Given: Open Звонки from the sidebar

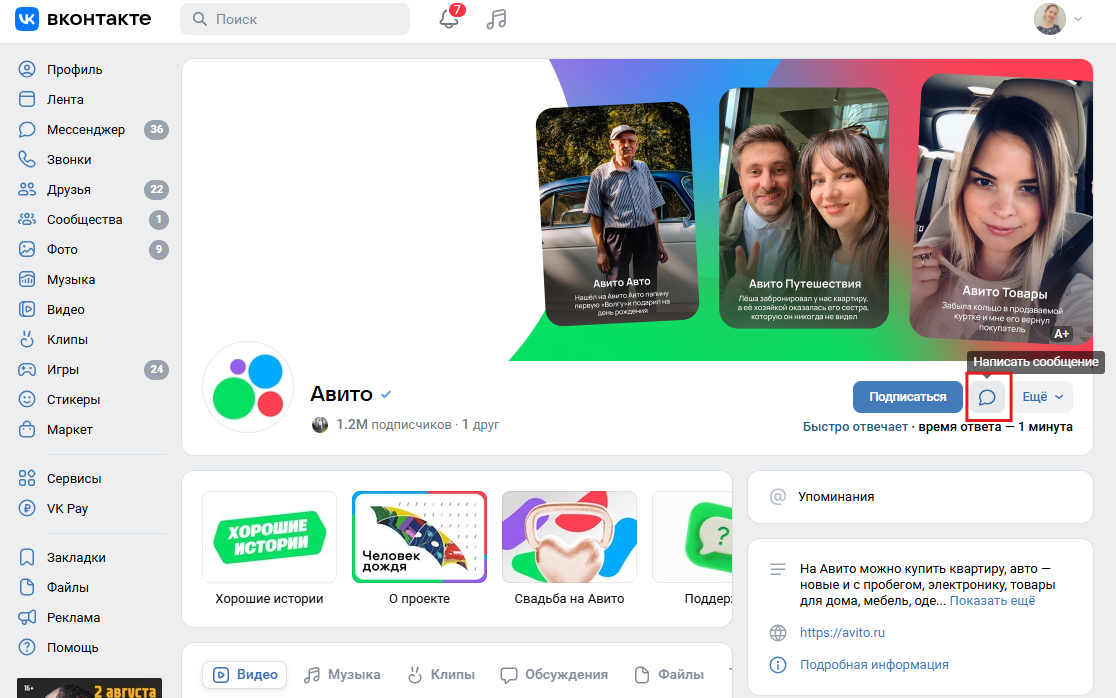Looking at the screenshot, I should point(69,160).
